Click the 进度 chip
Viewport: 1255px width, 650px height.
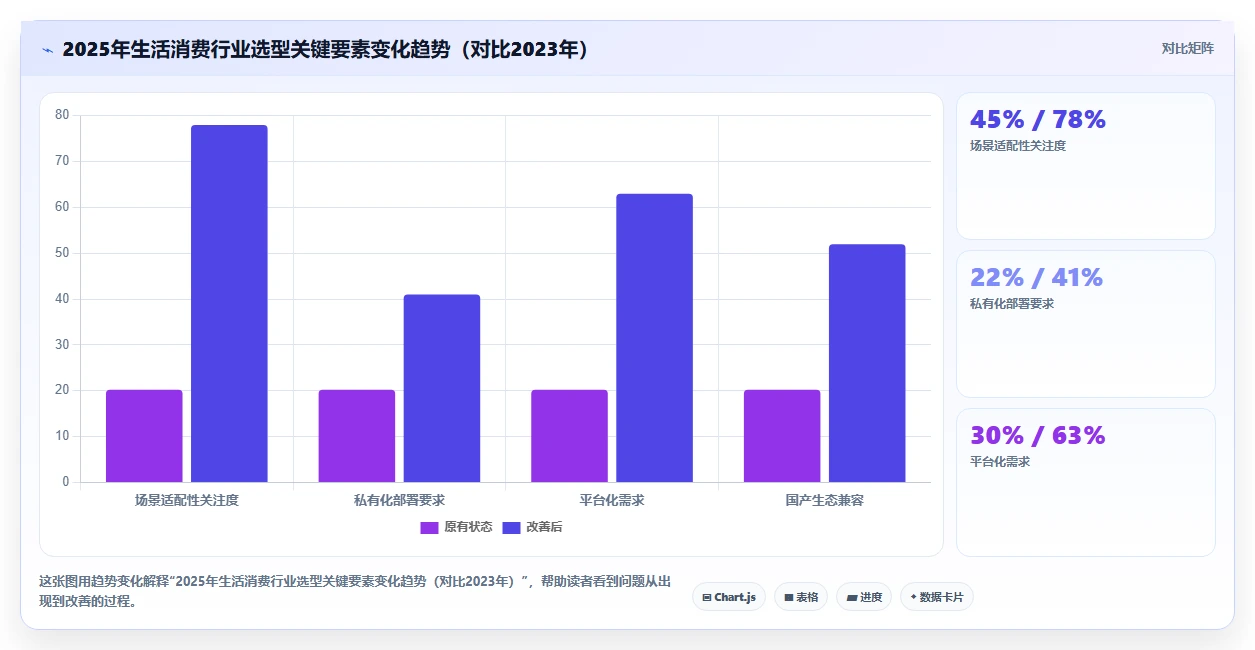point(864,597)
